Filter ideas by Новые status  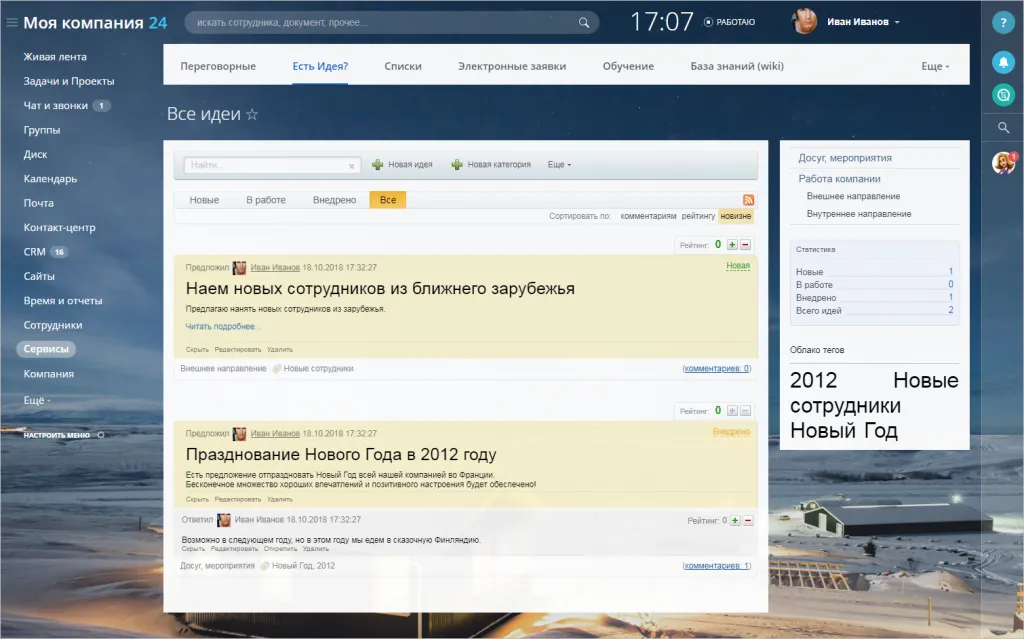coord(204,200)
